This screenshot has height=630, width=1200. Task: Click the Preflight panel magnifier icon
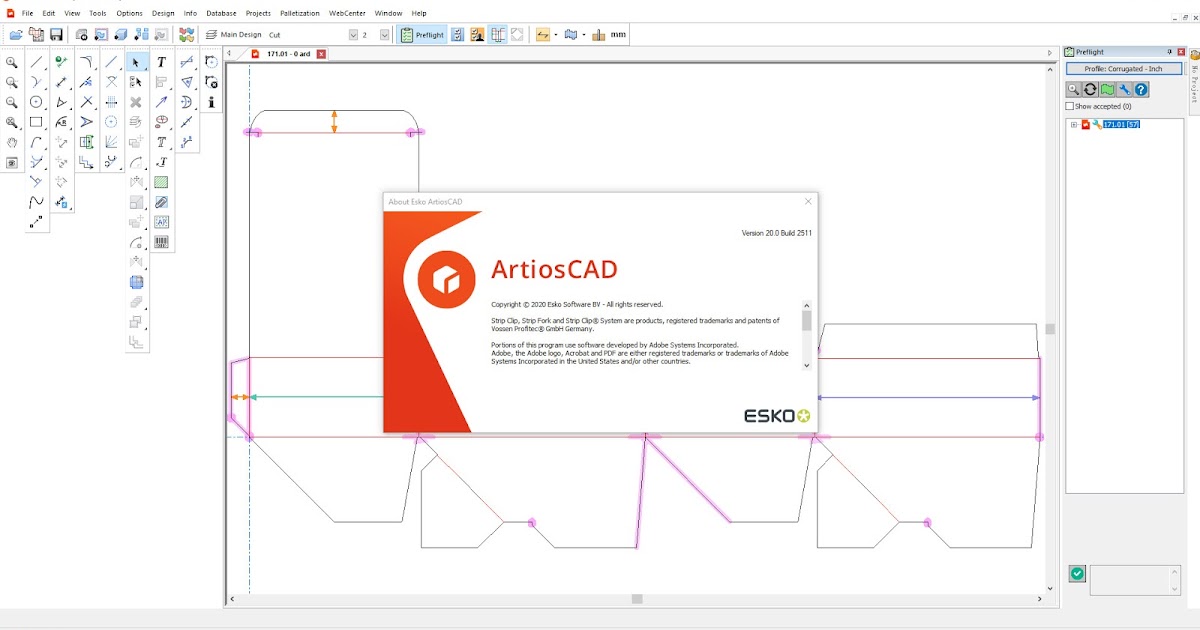[1074, 89]
